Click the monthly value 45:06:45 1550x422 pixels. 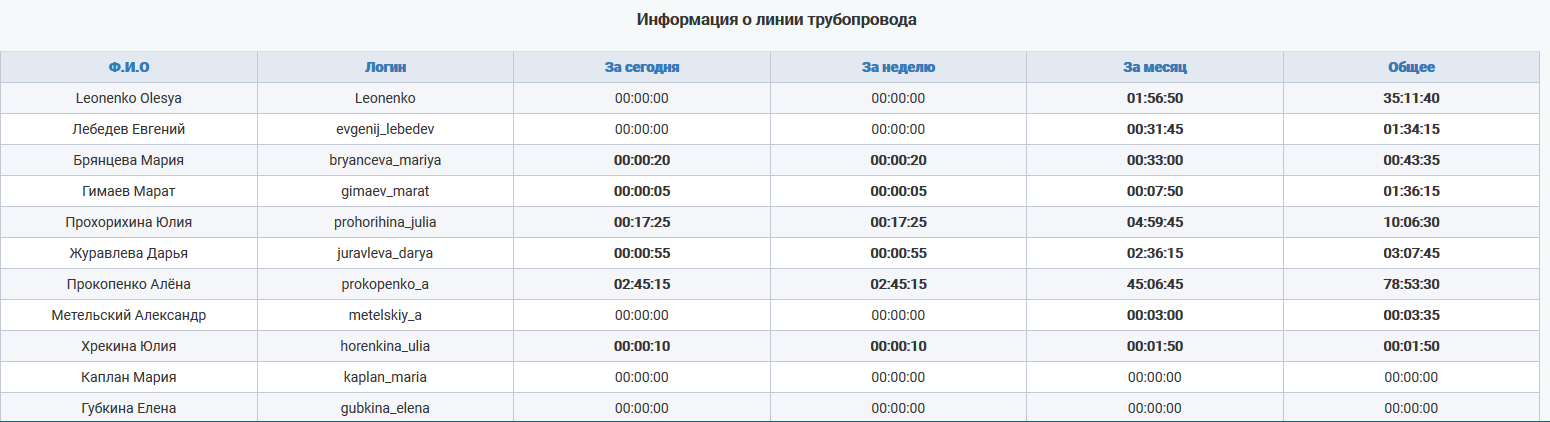tap(1155, 284)
